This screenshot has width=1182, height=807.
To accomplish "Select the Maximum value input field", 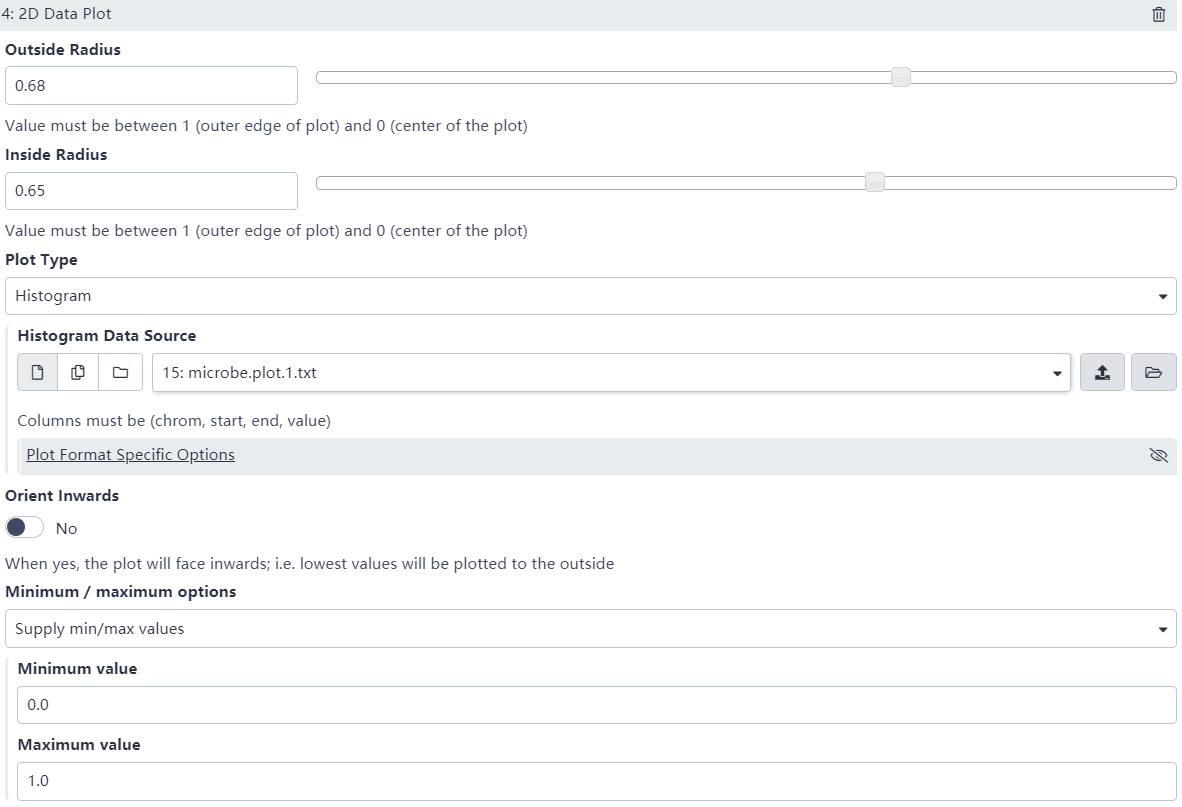I will [x=596, y=781].
